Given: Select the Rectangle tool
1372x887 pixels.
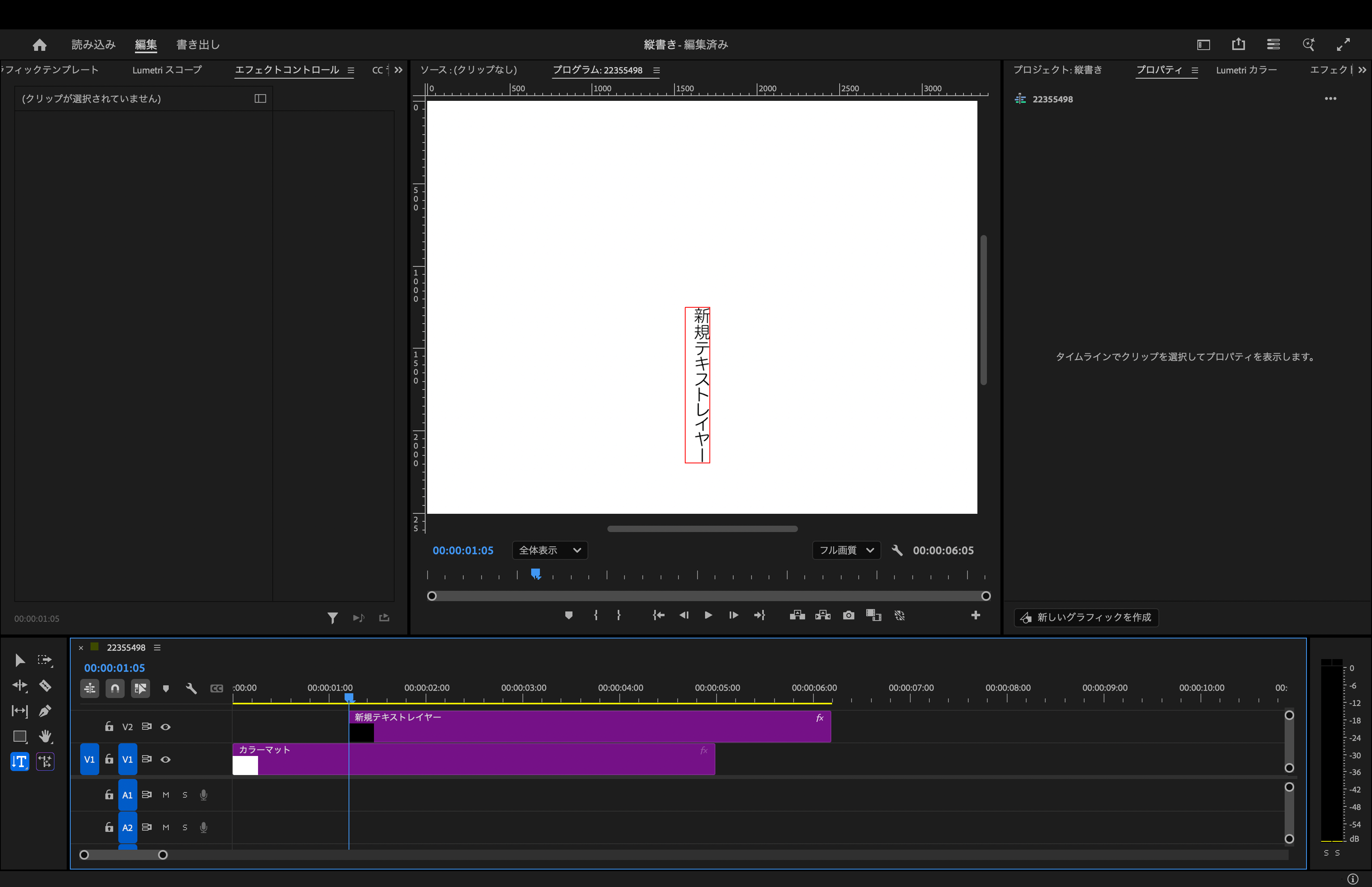Looking at the screenshot, I should coord(19,736).
